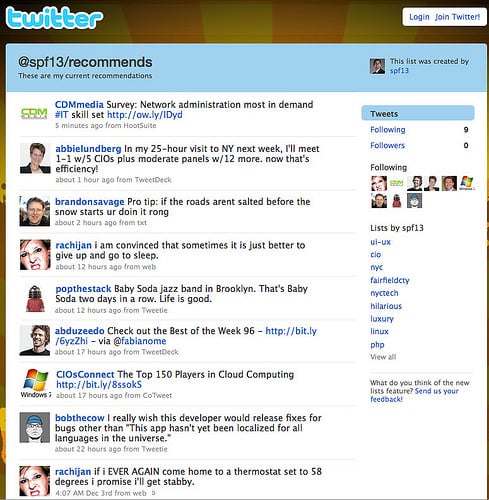Image resolution: width=489 pixels, height=500 pixels.
Task: Click Join Twitter! link
Action: (x=457, y=17)
